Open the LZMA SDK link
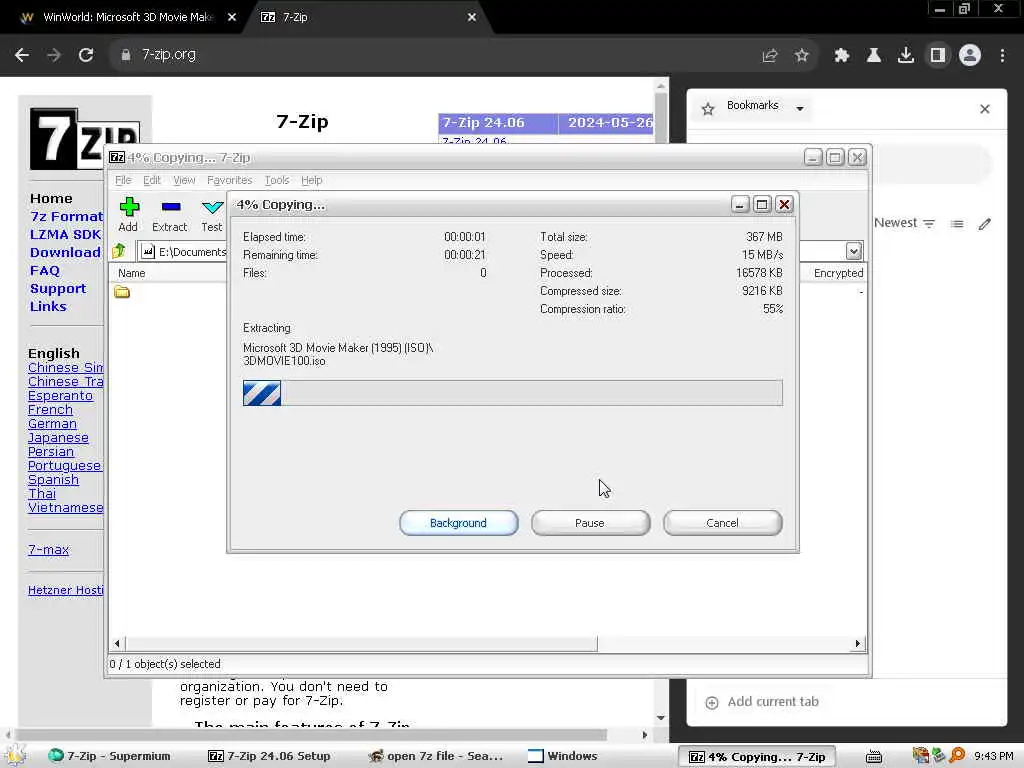The width and height of the screenshot is (1024, 768). (65, 234)
